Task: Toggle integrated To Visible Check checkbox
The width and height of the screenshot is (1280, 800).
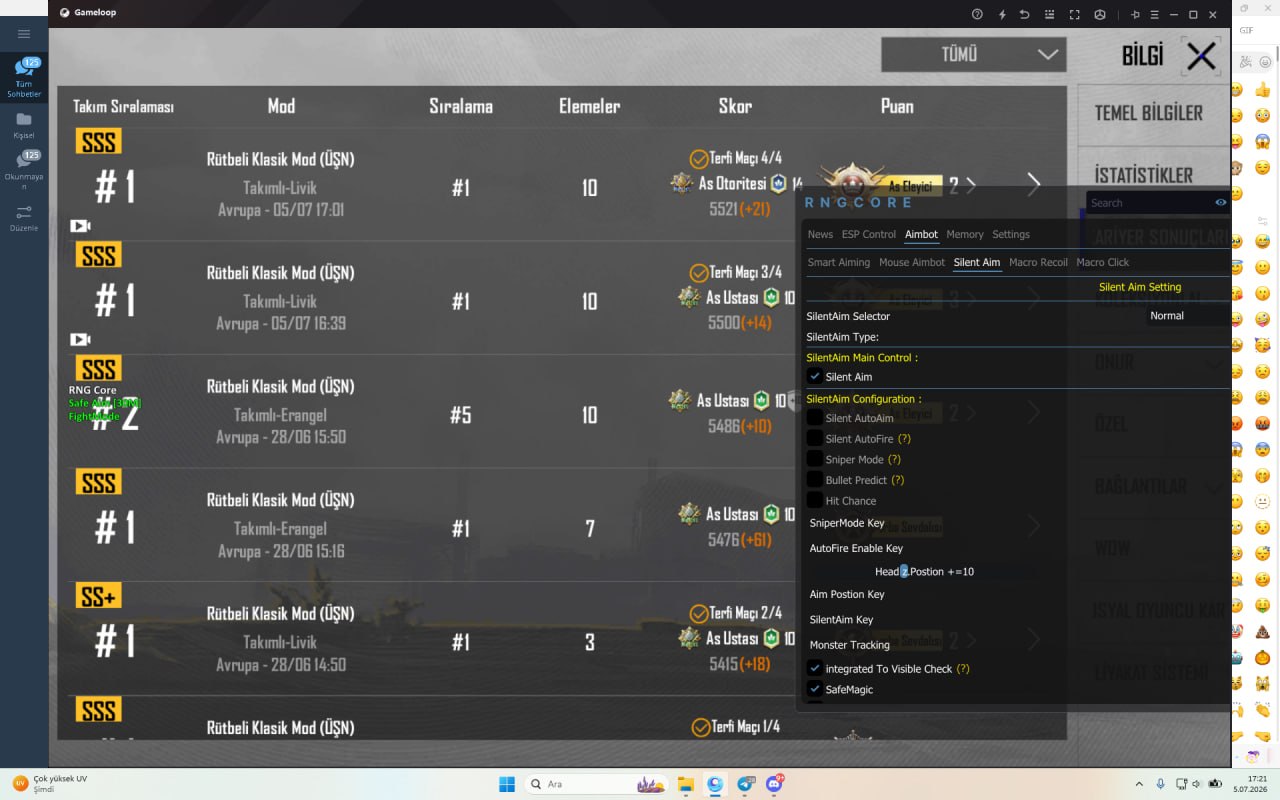Action: (x=815, y=668)
